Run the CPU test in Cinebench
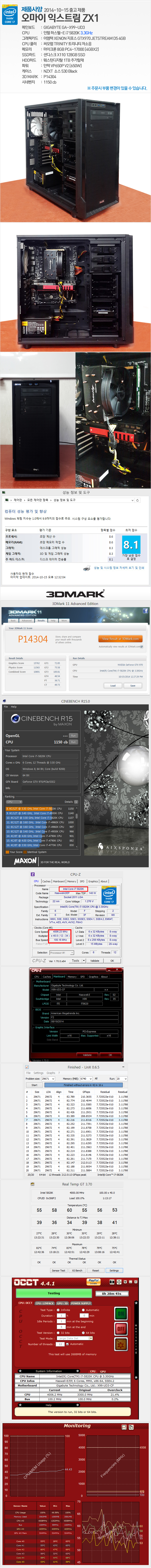This screenshot has width=151, height=1568. point(73,742)
